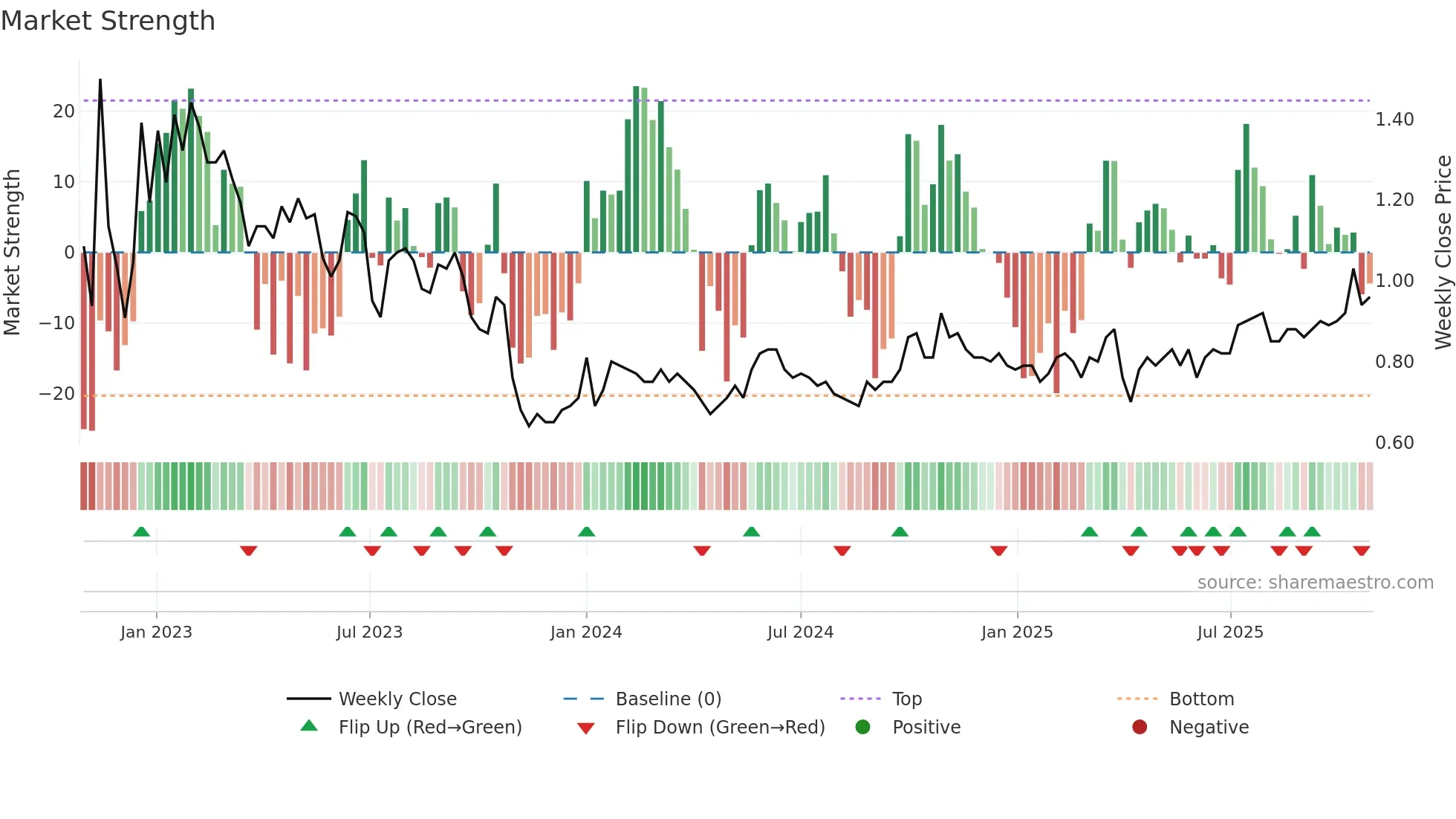Click the source: sharemaestro.com text
1456x819 pixels.
pos(1315,582)
